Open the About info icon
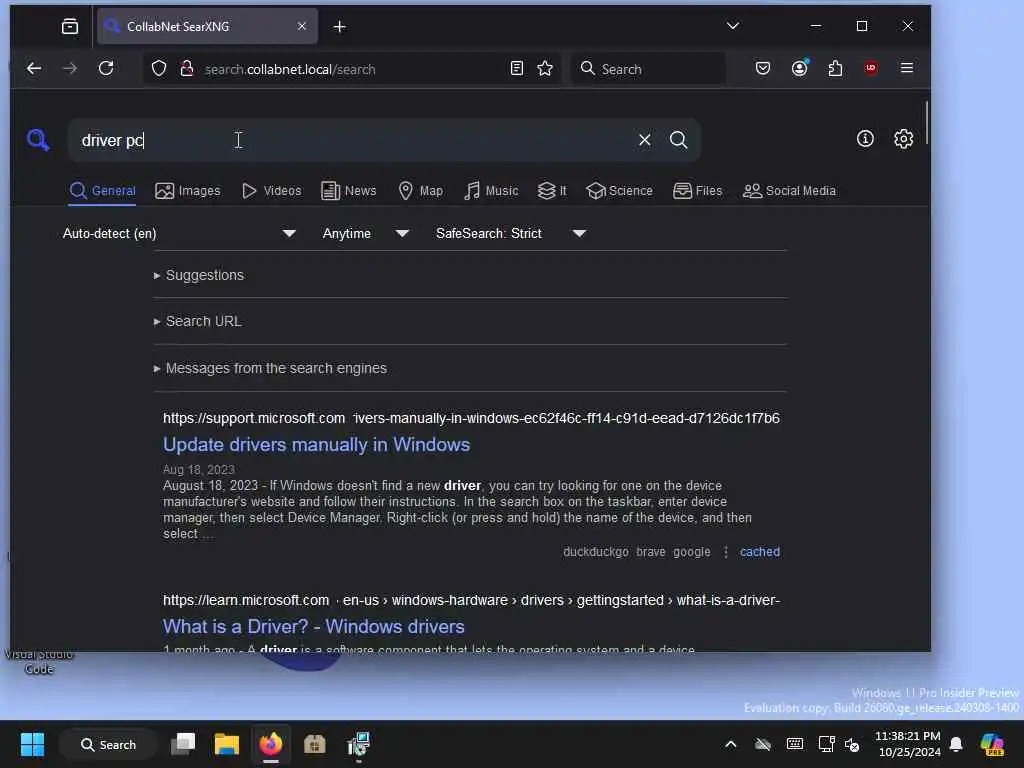1024x768 pixels. (x=865, y=138)
